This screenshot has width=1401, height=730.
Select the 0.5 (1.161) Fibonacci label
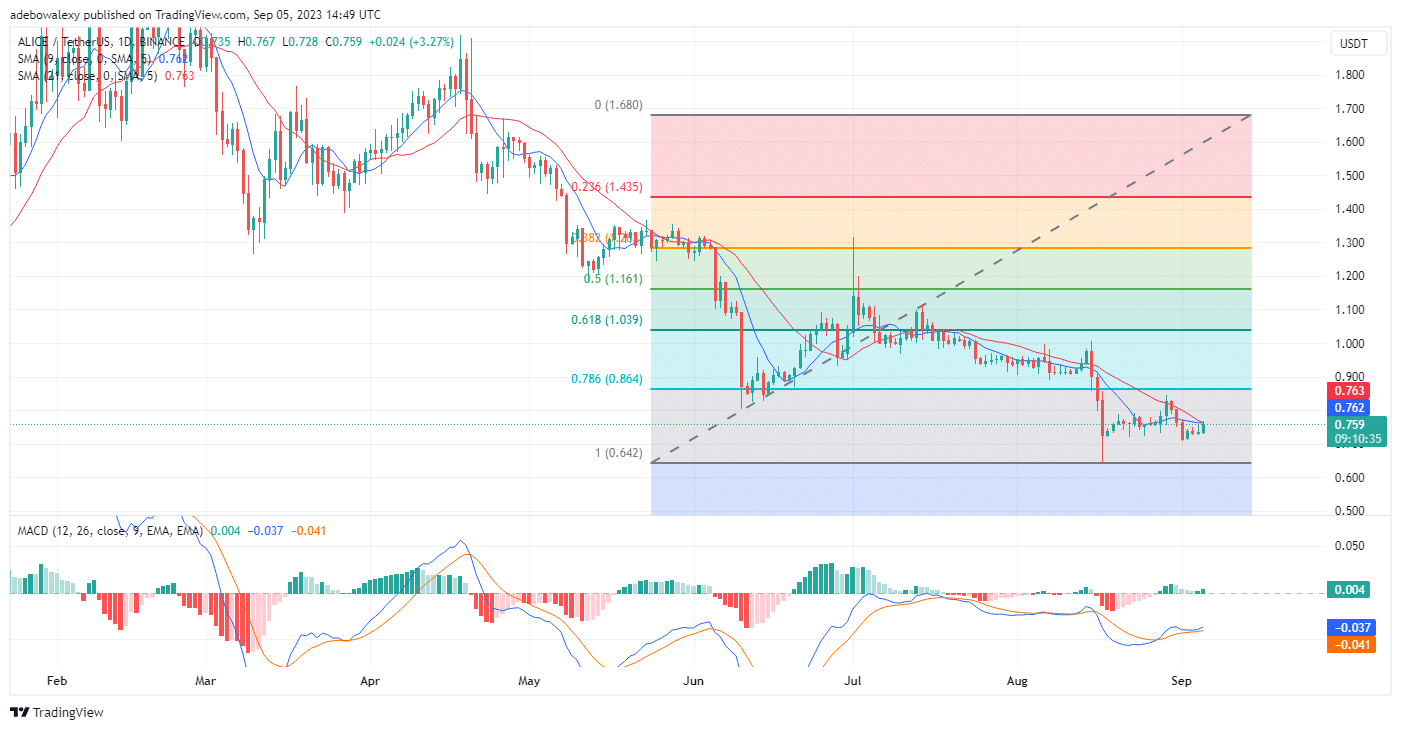pos(613,279)
